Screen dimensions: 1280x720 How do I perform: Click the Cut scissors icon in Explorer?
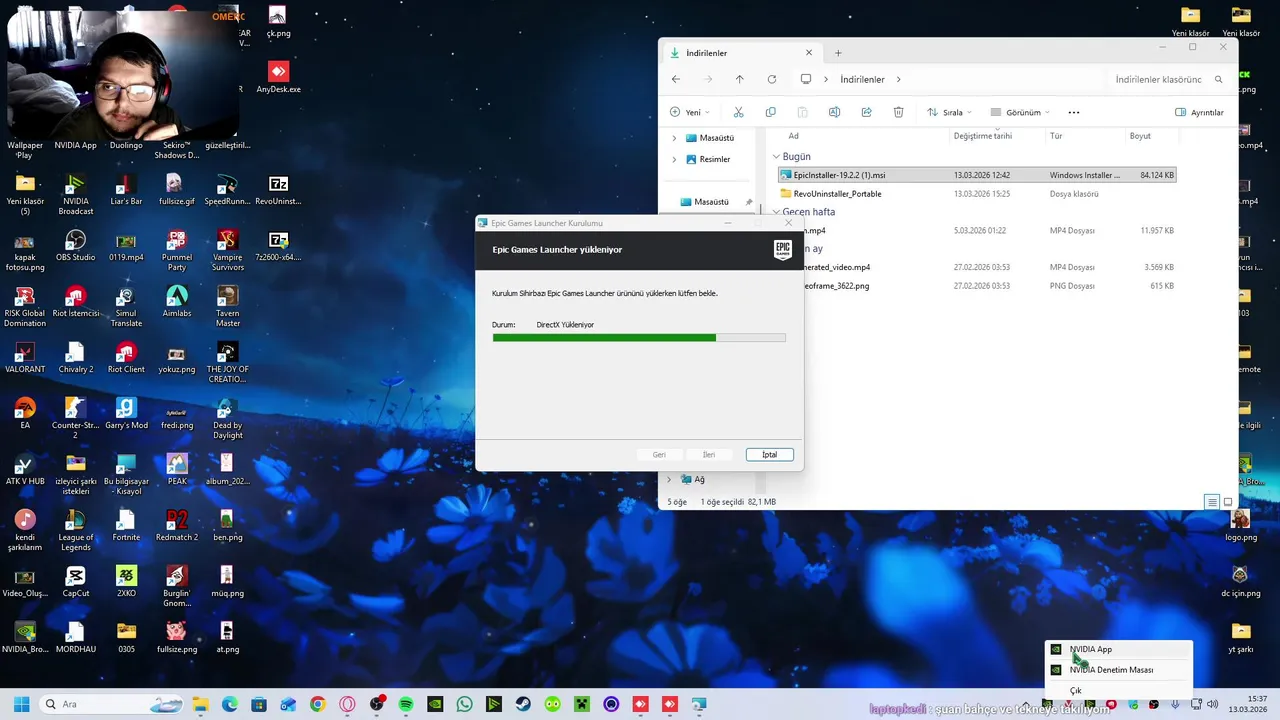[738, 112]
